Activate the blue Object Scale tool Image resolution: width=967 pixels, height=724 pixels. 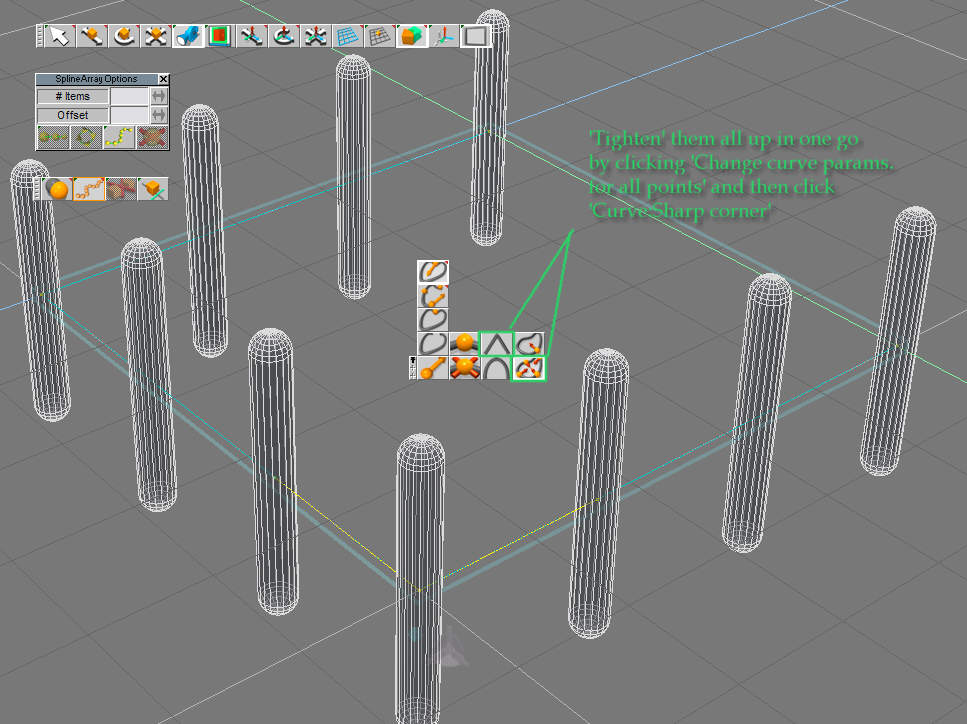187,37
